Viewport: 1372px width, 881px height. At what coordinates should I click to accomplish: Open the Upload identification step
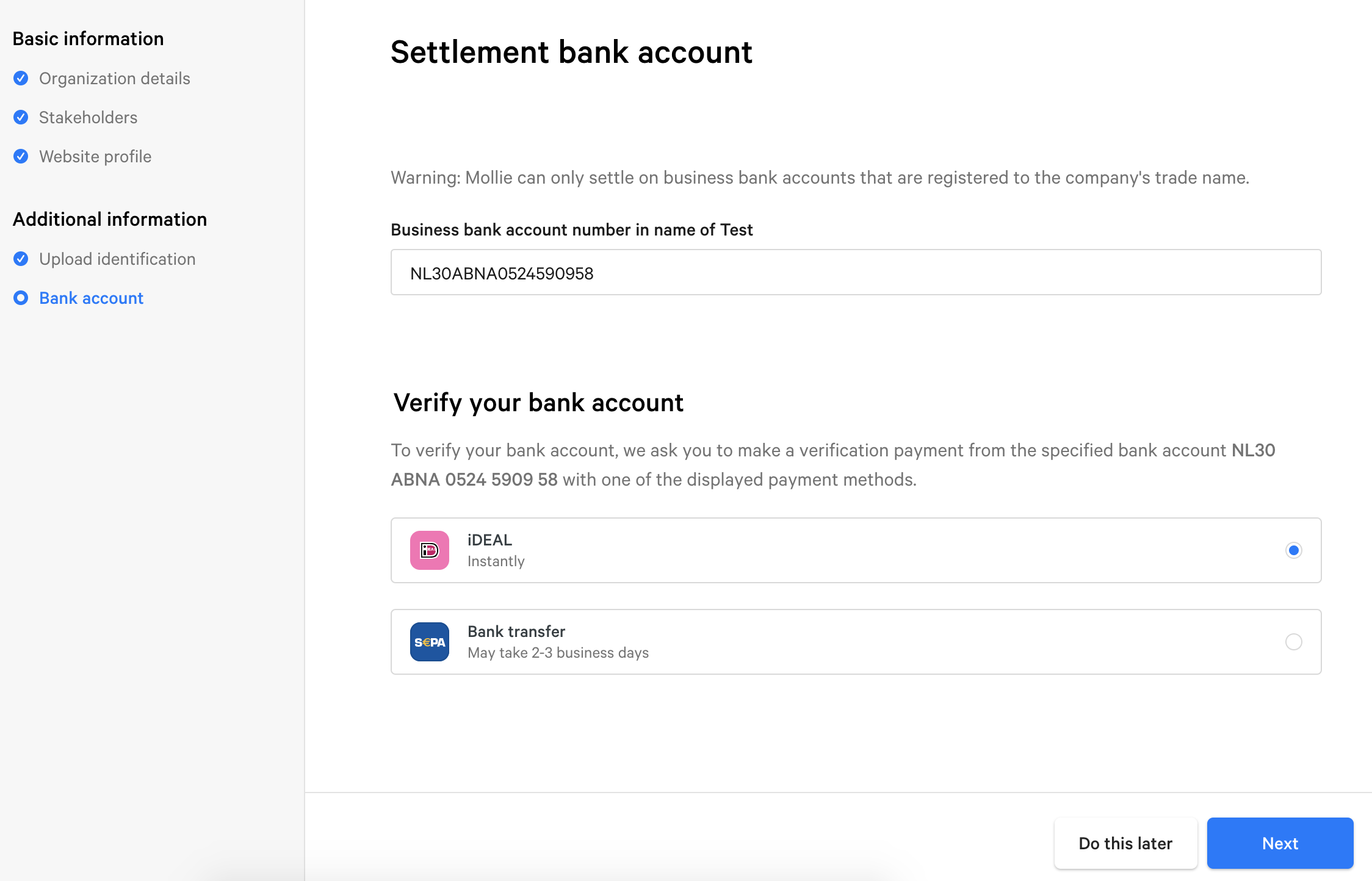point(117,259)
